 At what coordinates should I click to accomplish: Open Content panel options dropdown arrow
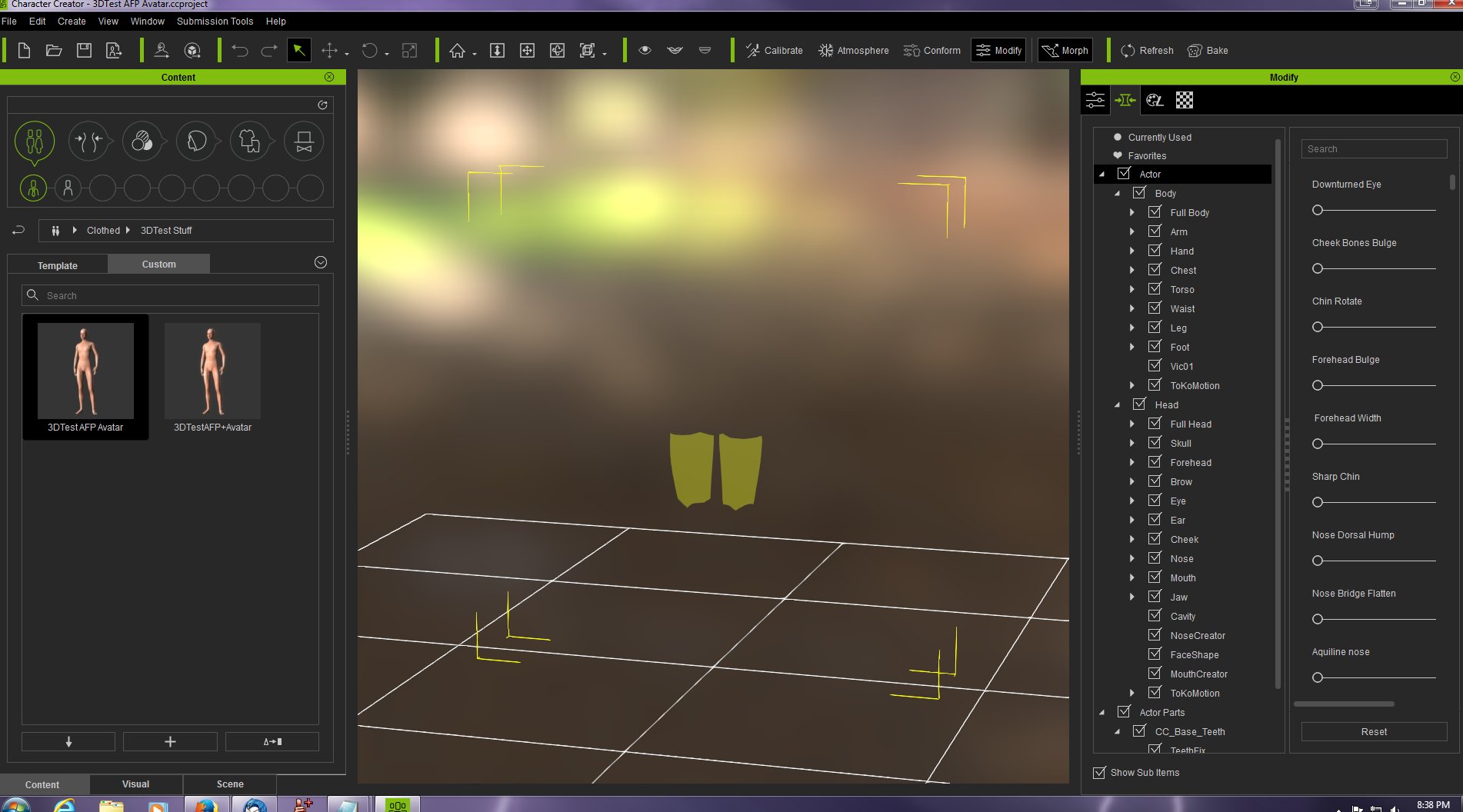(321, 263)
